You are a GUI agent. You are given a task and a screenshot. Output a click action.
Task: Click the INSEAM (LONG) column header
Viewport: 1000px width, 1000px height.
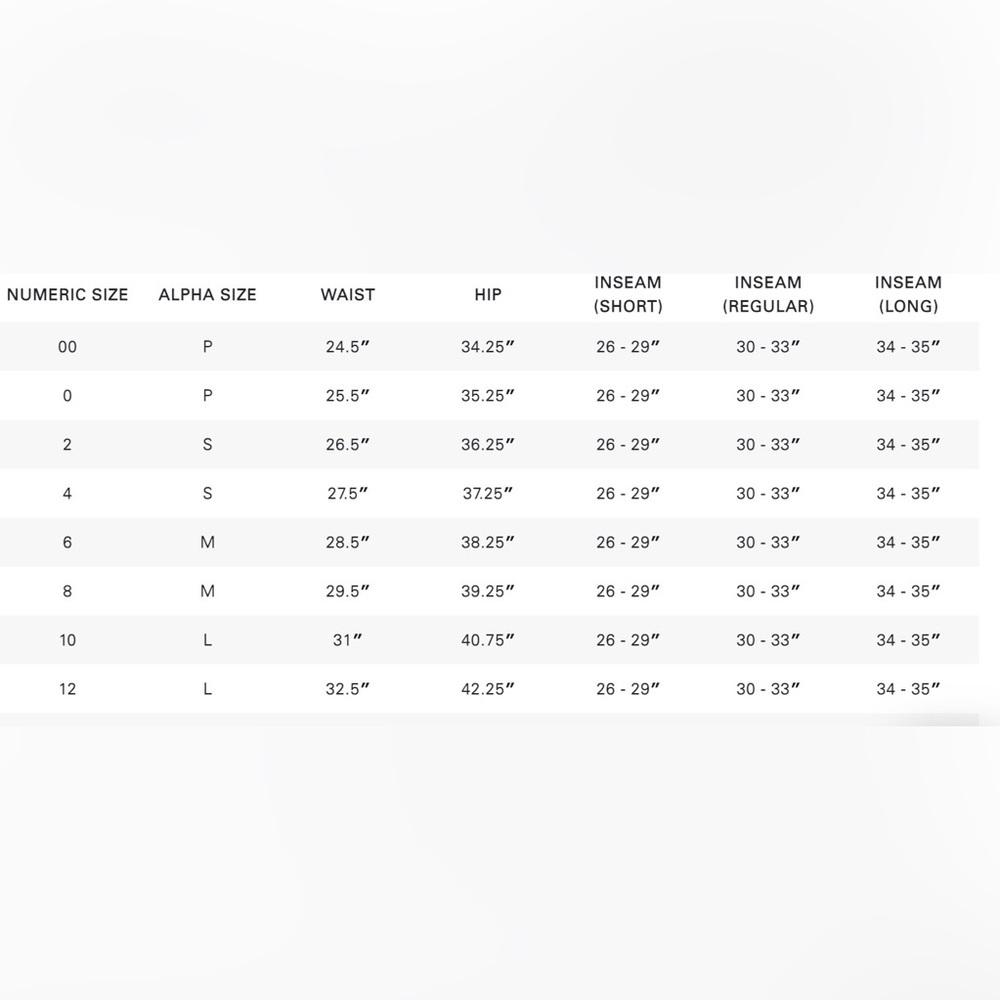[x=908, y=294]
